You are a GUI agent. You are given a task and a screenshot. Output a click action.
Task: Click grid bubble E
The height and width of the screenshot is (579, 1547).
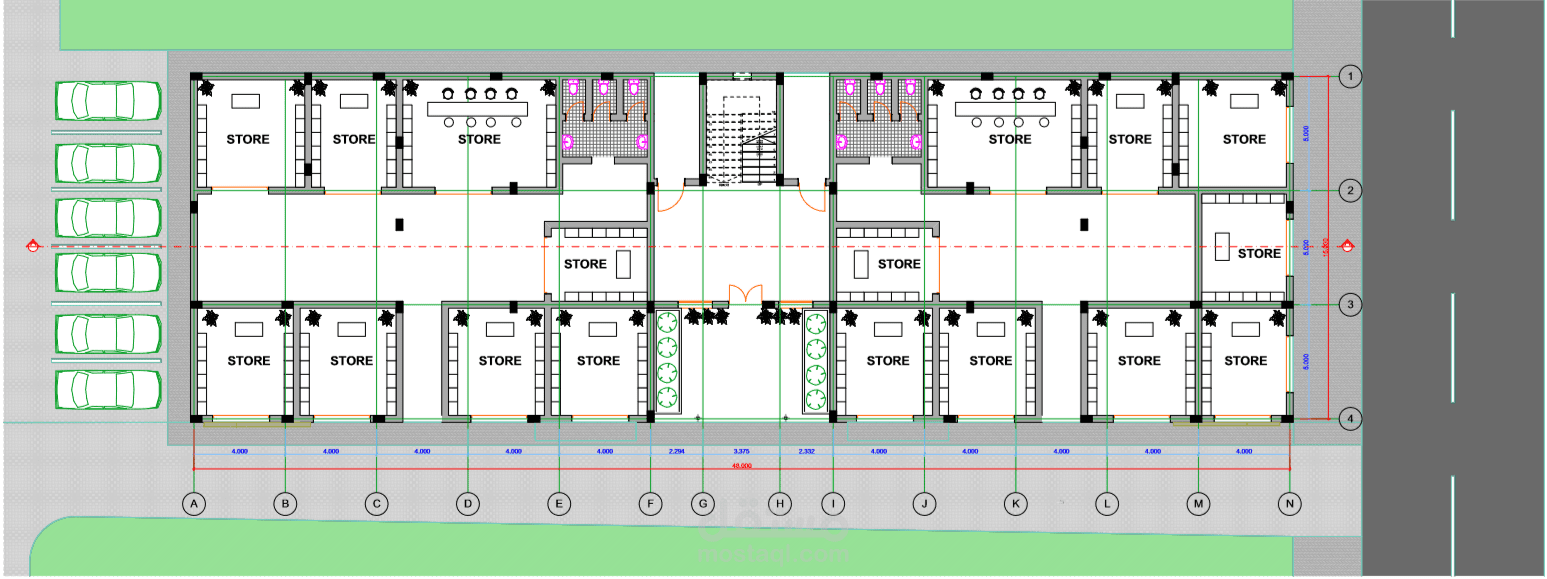coord(559,504)
